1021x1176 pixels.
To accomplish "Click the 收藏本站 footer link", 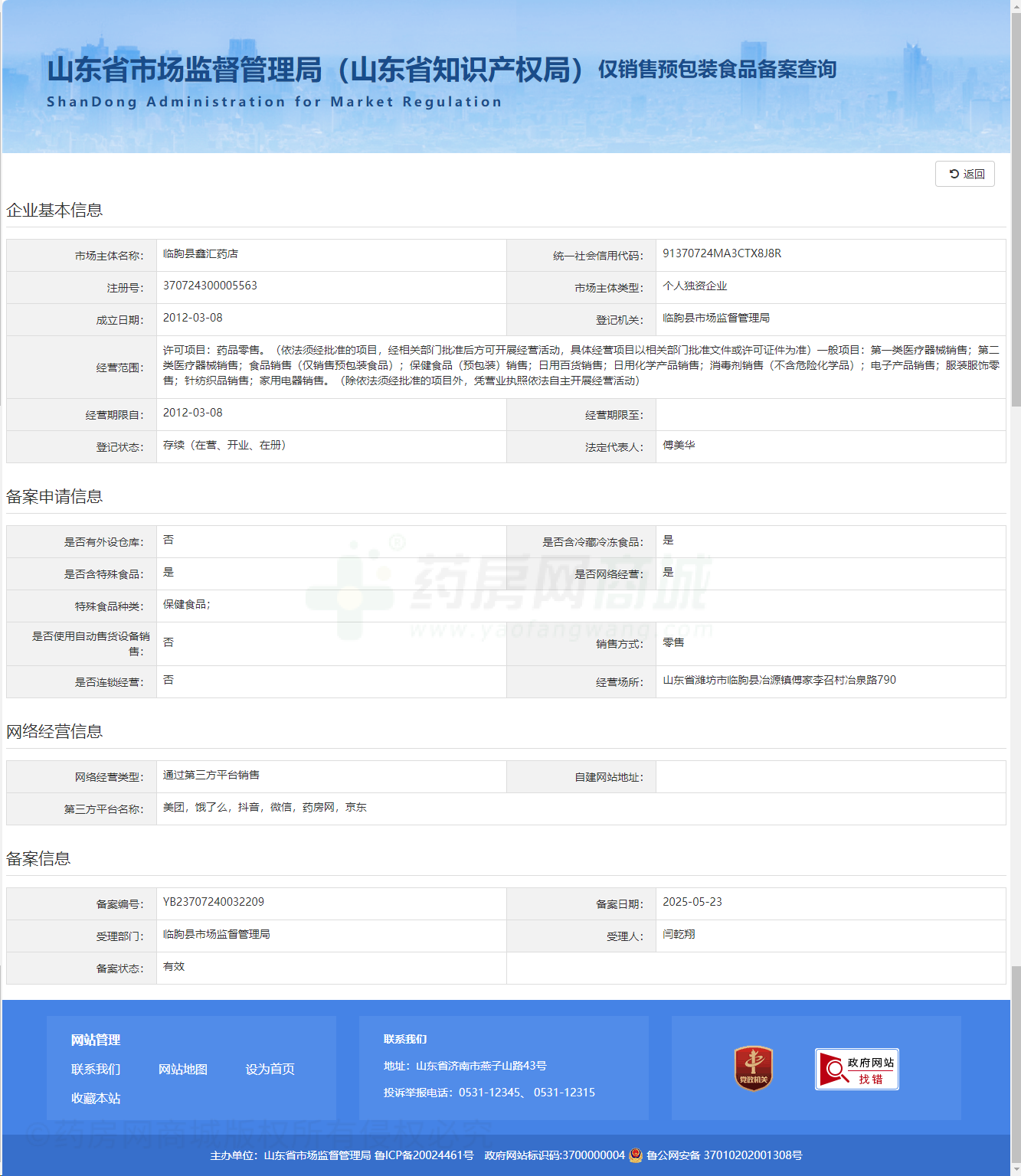I will 96,1098.
